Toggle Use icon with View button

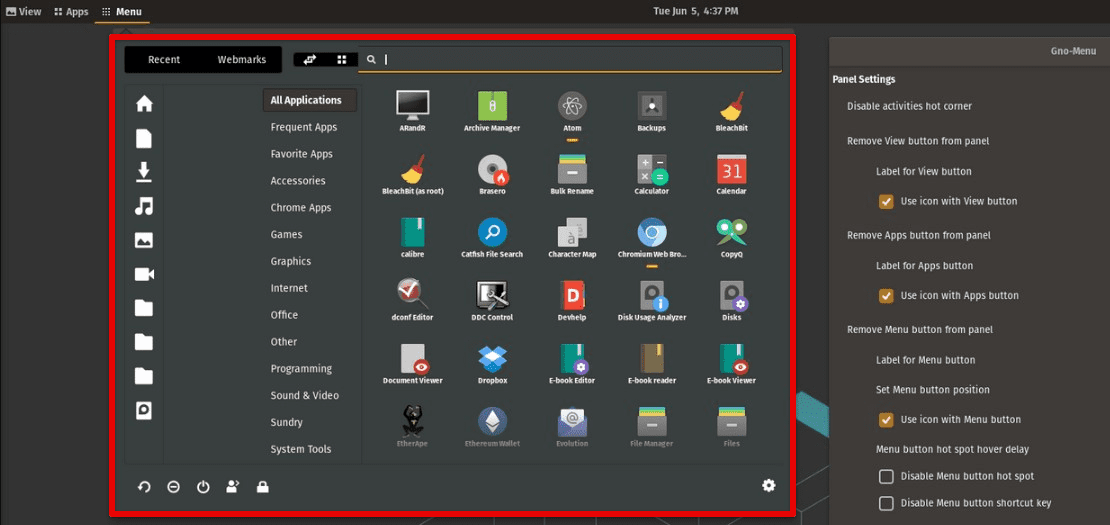(886, 202)
